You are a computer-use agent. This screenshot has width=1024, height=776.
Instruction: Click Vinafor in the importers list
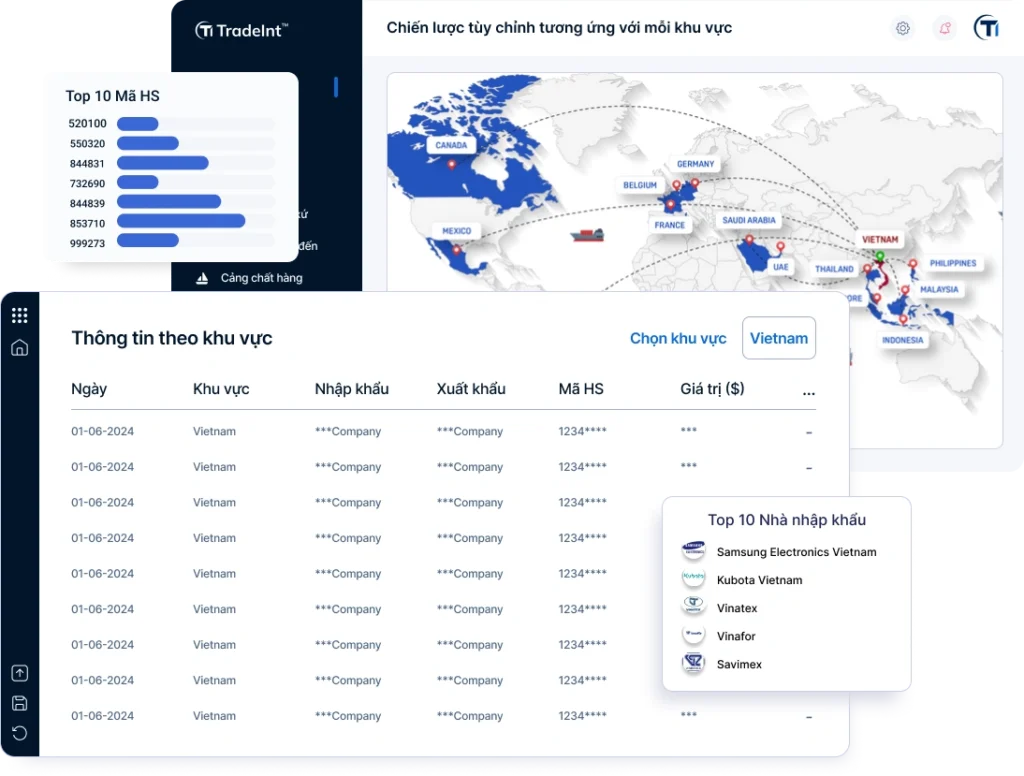[736, 636]
